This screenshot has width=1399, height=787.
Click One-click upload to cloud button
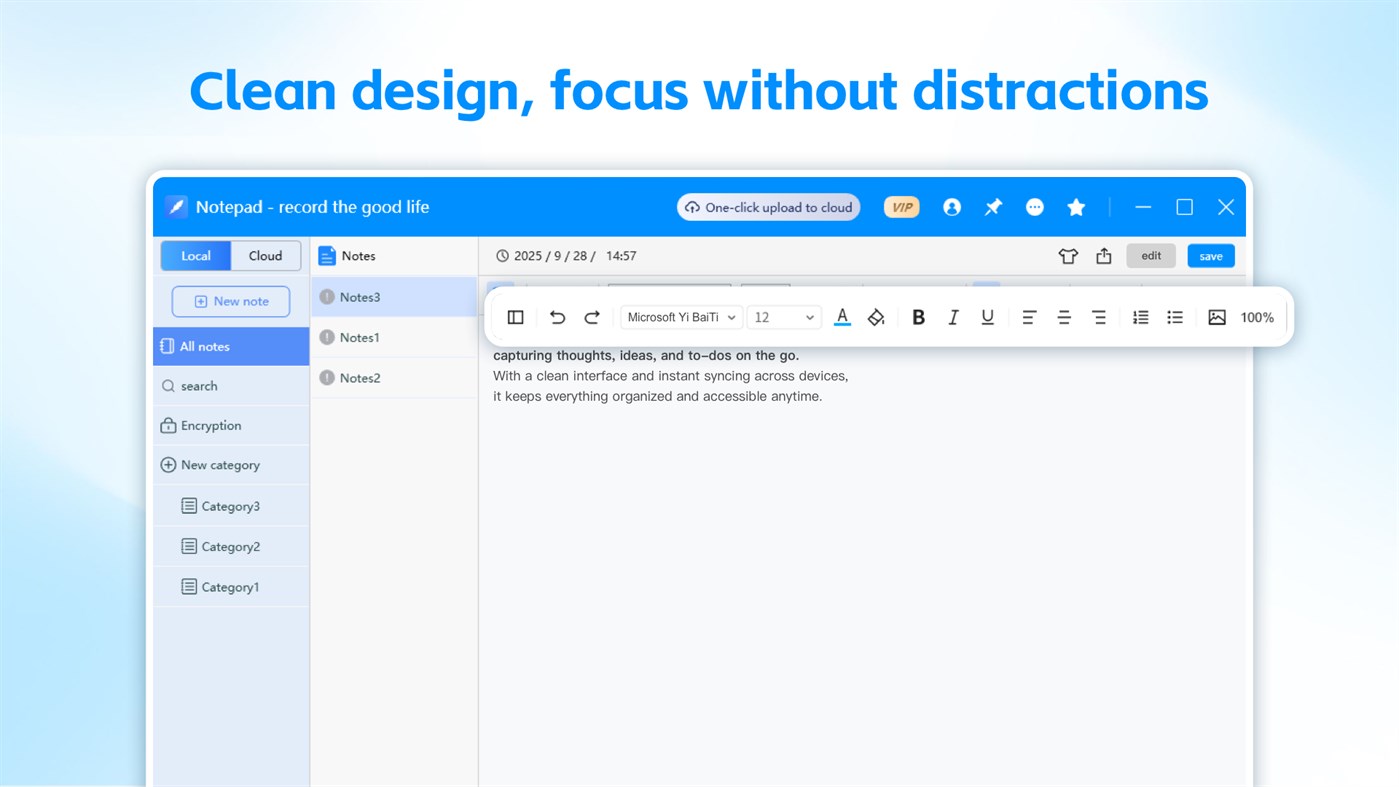(x=768, y=207)
